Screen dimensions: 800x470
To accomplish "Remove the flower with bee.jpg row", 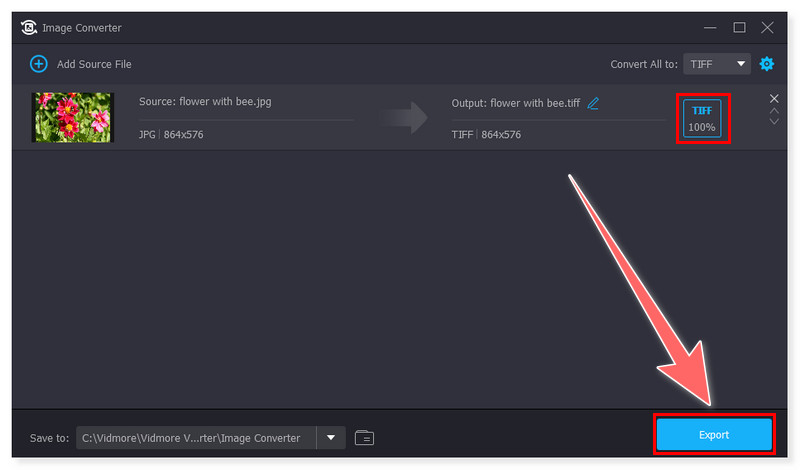I will 774,98.
